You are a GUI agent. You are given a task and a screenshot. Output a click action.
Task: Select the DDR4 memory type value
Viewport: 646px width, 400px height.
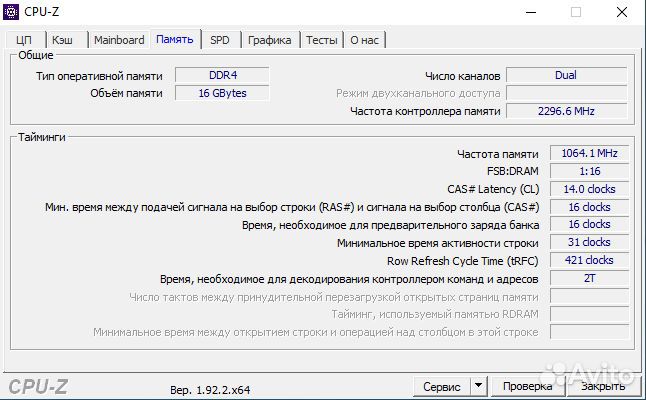tap(222, 75)
